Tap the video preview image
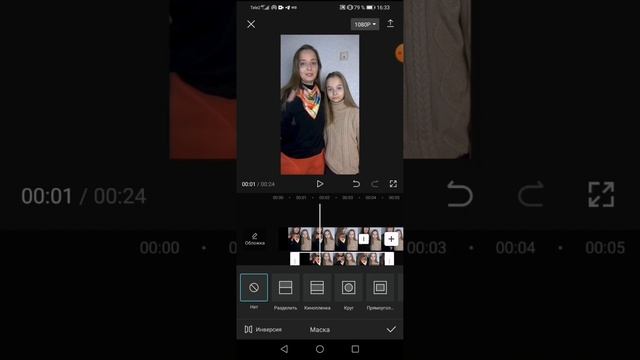This screenshot has height=360, width=640. (320, 104)
